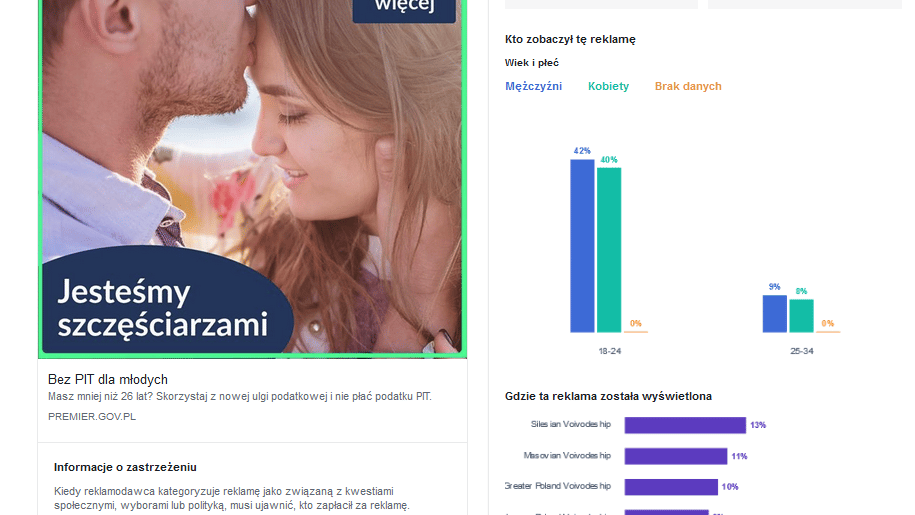Click the 'Jesteśmy szczęściarzami' banner text

162,308
